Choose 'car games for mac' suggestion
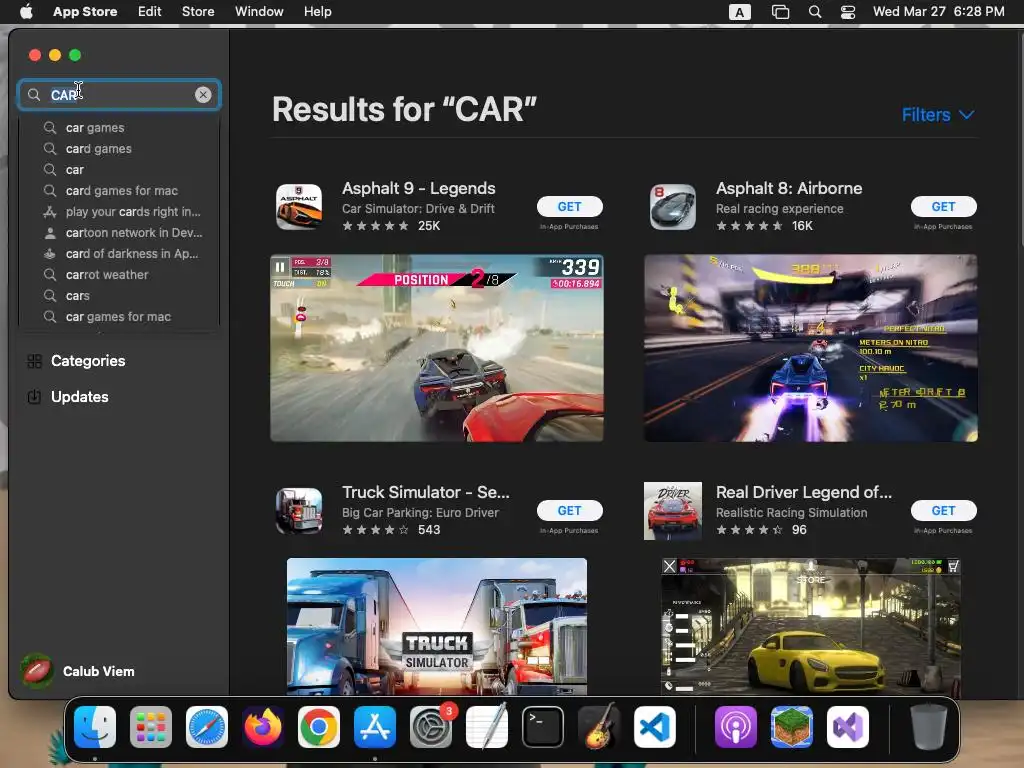1024x768 pixels. [x=118, y=317]
